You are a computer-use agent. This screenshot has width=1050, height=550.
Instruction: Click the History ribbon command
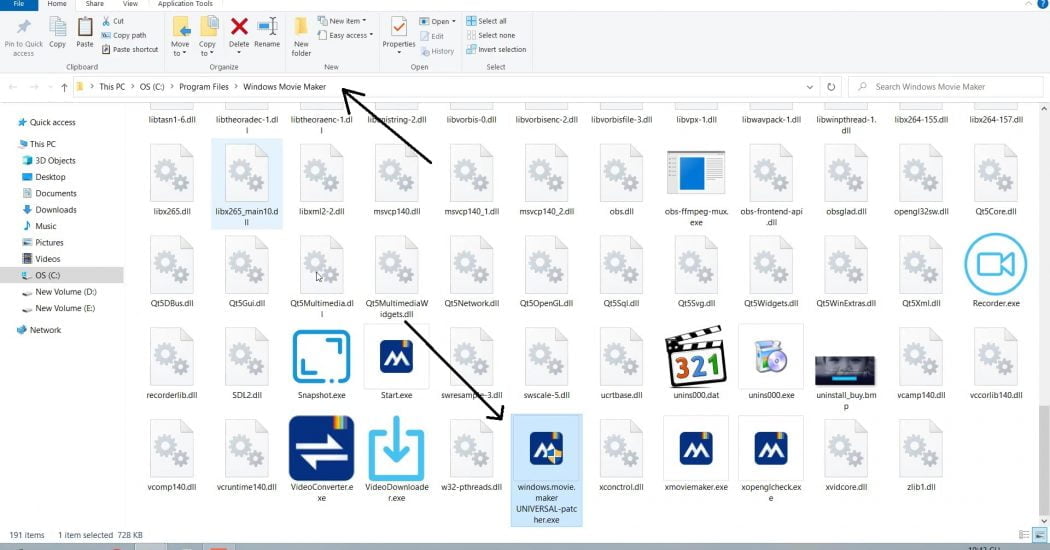(x=437, y=51)
